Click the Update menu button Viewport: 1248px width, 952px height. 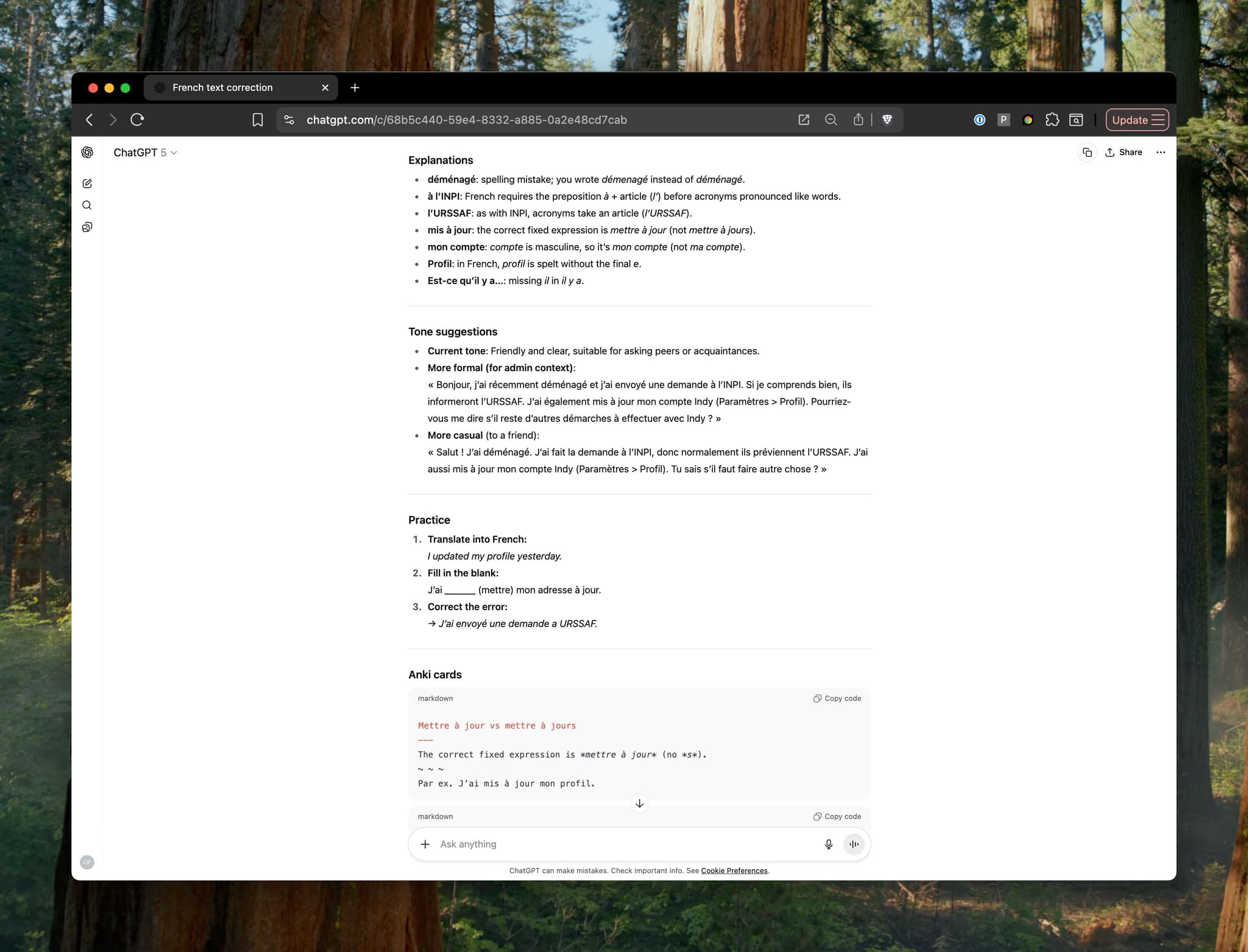click(1137, 120)
